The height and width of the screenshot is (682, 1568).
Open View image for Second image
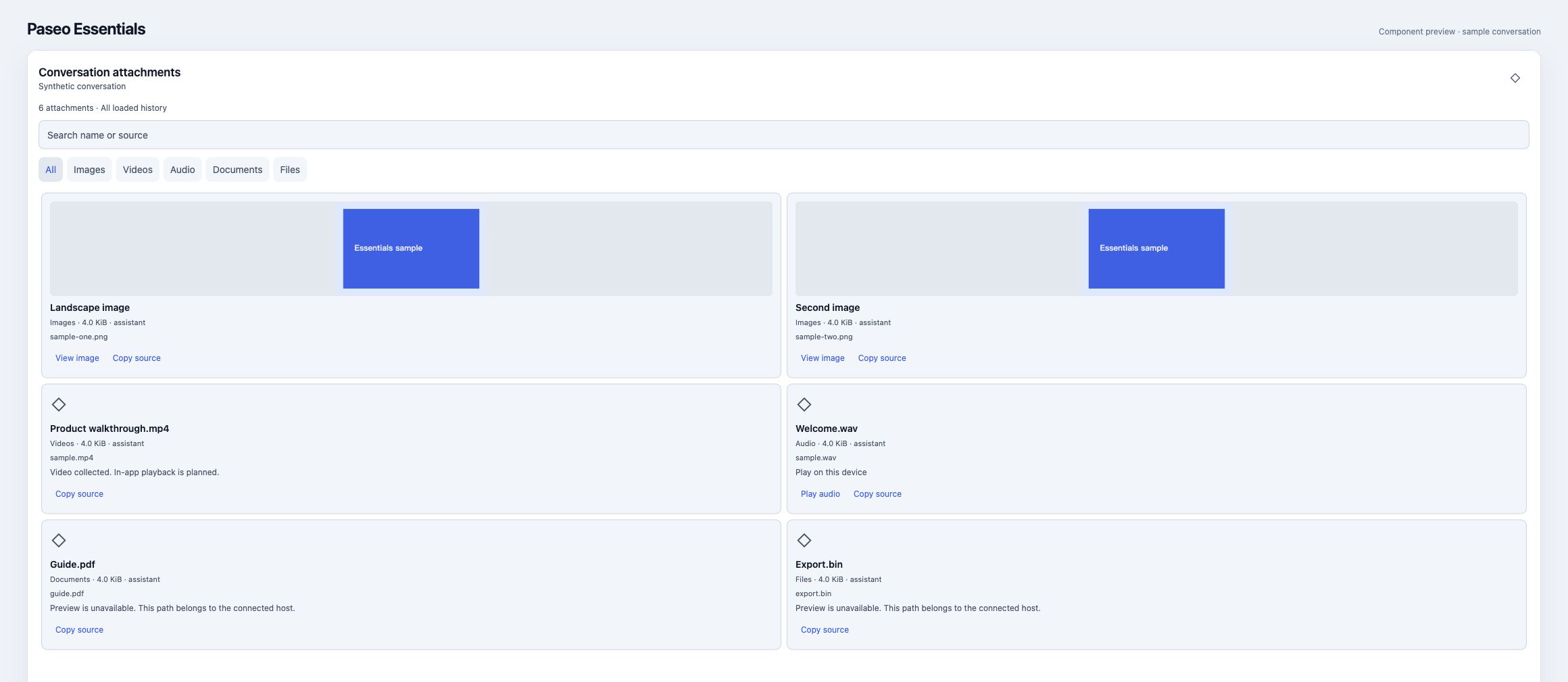823,358
